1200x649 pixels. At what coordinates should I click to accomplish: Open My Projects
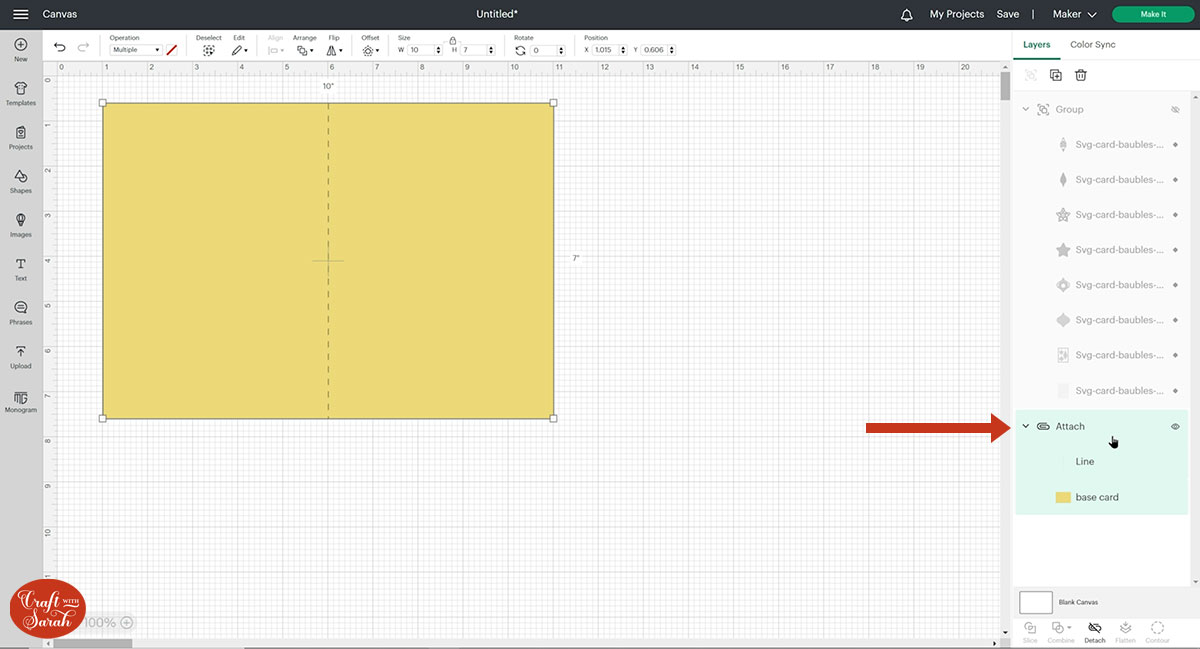(x=956, y=14)
